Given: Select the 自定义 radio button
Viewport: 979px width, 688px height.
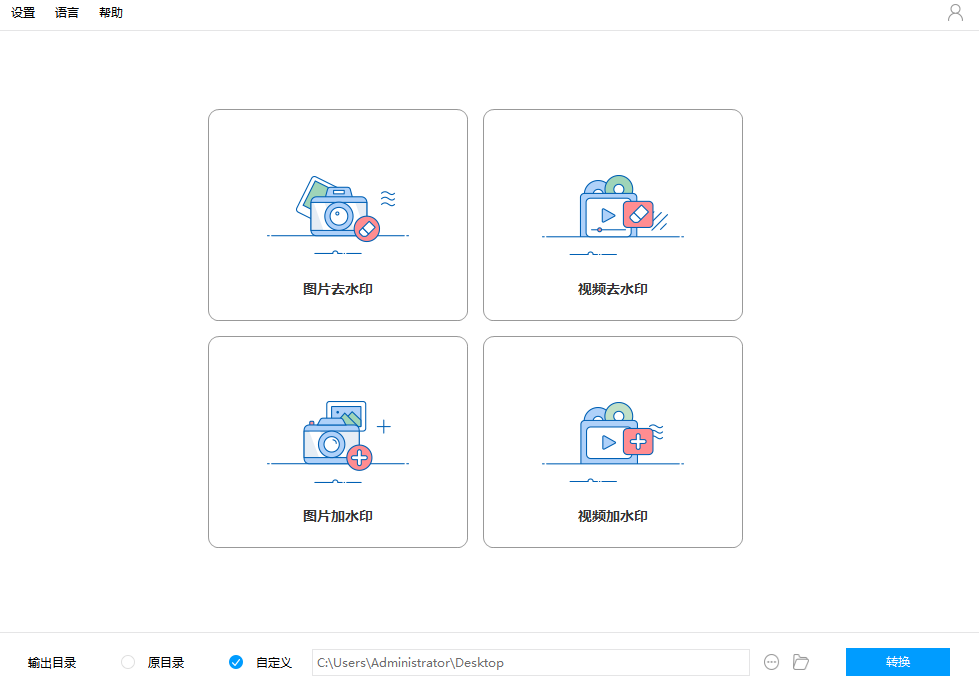Looking at the screenshot, I should tap(236, 662).
